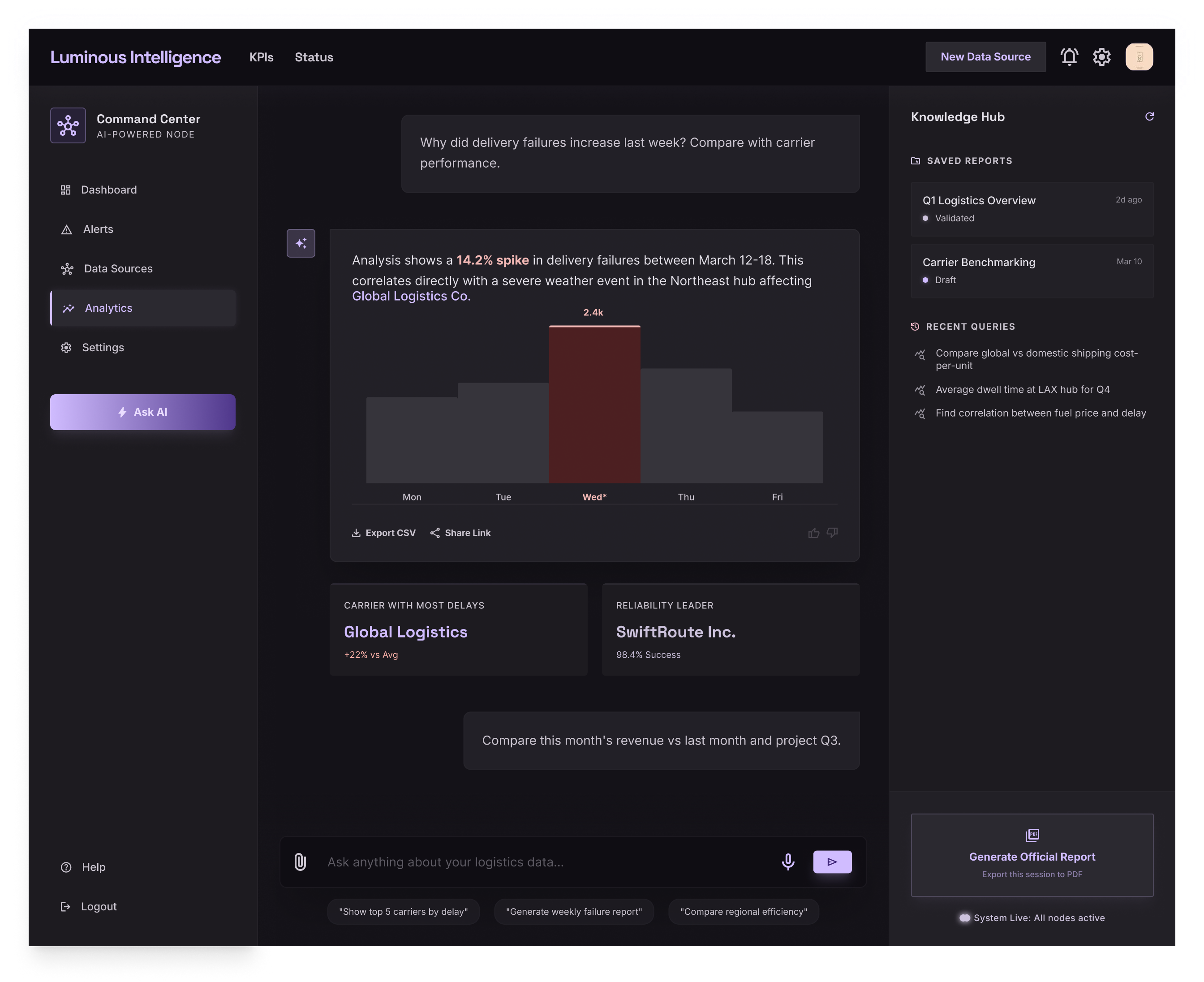1204x982 pixels.
Task: Click the Export CSV link
Action: [383, 533]
